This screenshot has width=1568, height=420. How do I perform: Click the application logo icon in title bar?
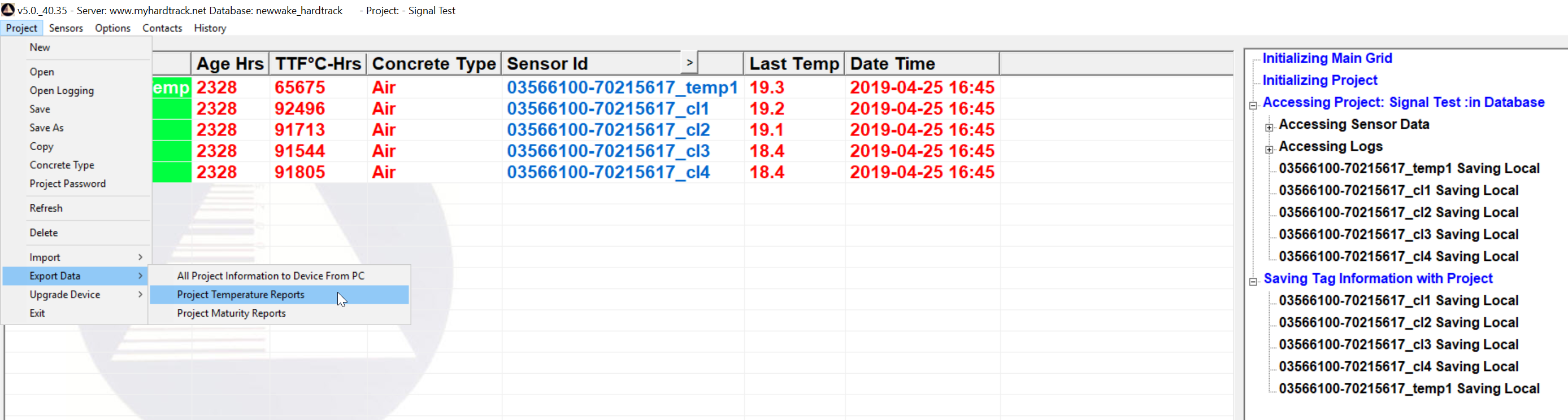pos(8,10)
